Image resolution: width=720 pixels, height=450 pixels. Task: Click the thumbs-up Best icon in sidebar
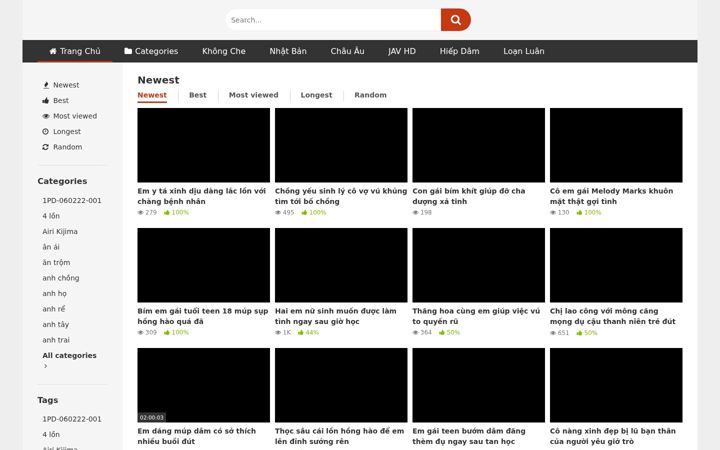click(45, 101)
